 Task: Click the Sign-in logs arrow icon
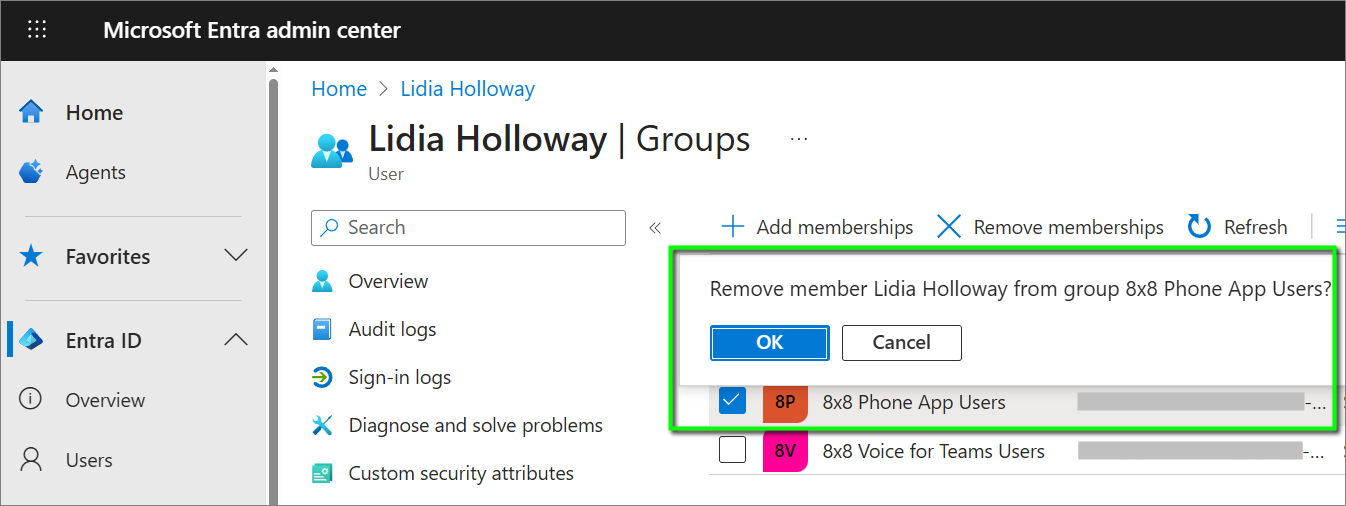[x=322, y=377]
